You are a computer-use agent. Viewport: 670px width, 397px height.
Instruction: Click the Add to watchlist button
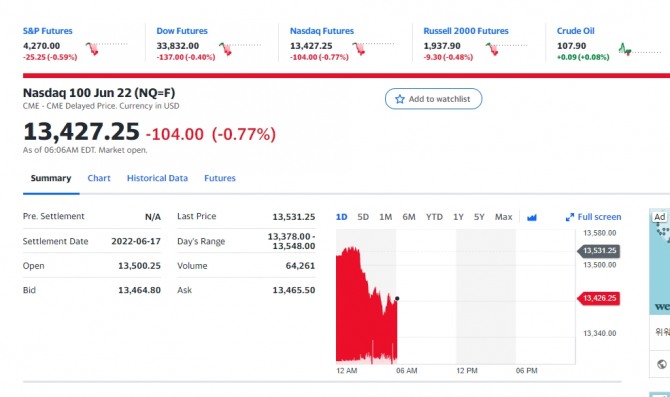[x=433, y=99]
